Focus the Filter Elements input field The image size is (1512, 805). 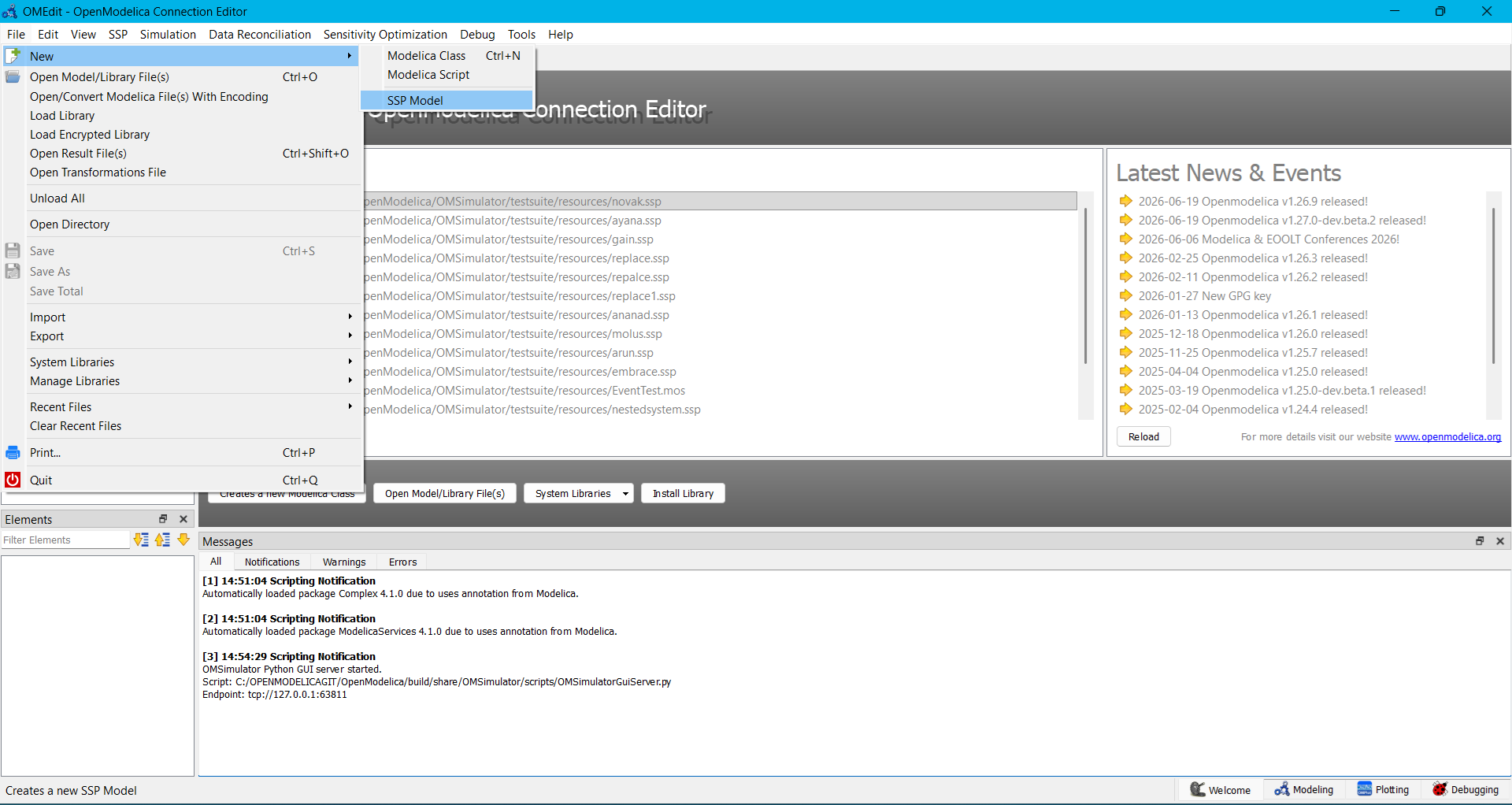(x=65, y=540)
